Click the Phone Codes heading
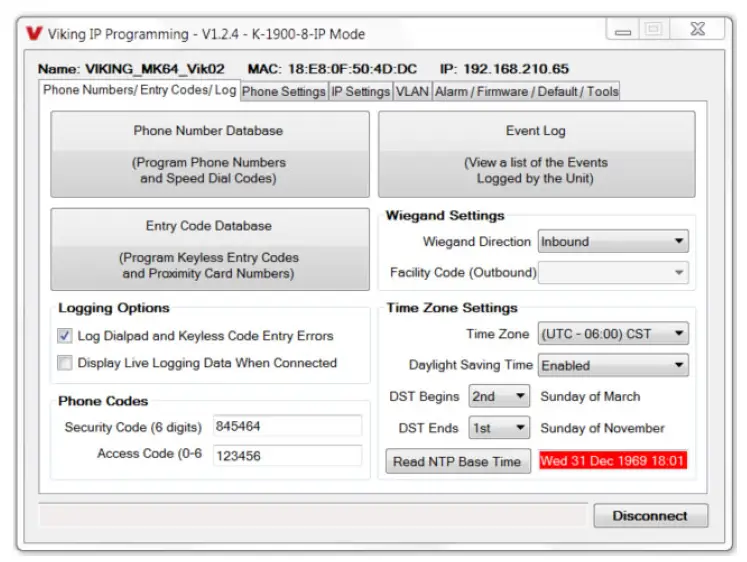 [103, 401]
